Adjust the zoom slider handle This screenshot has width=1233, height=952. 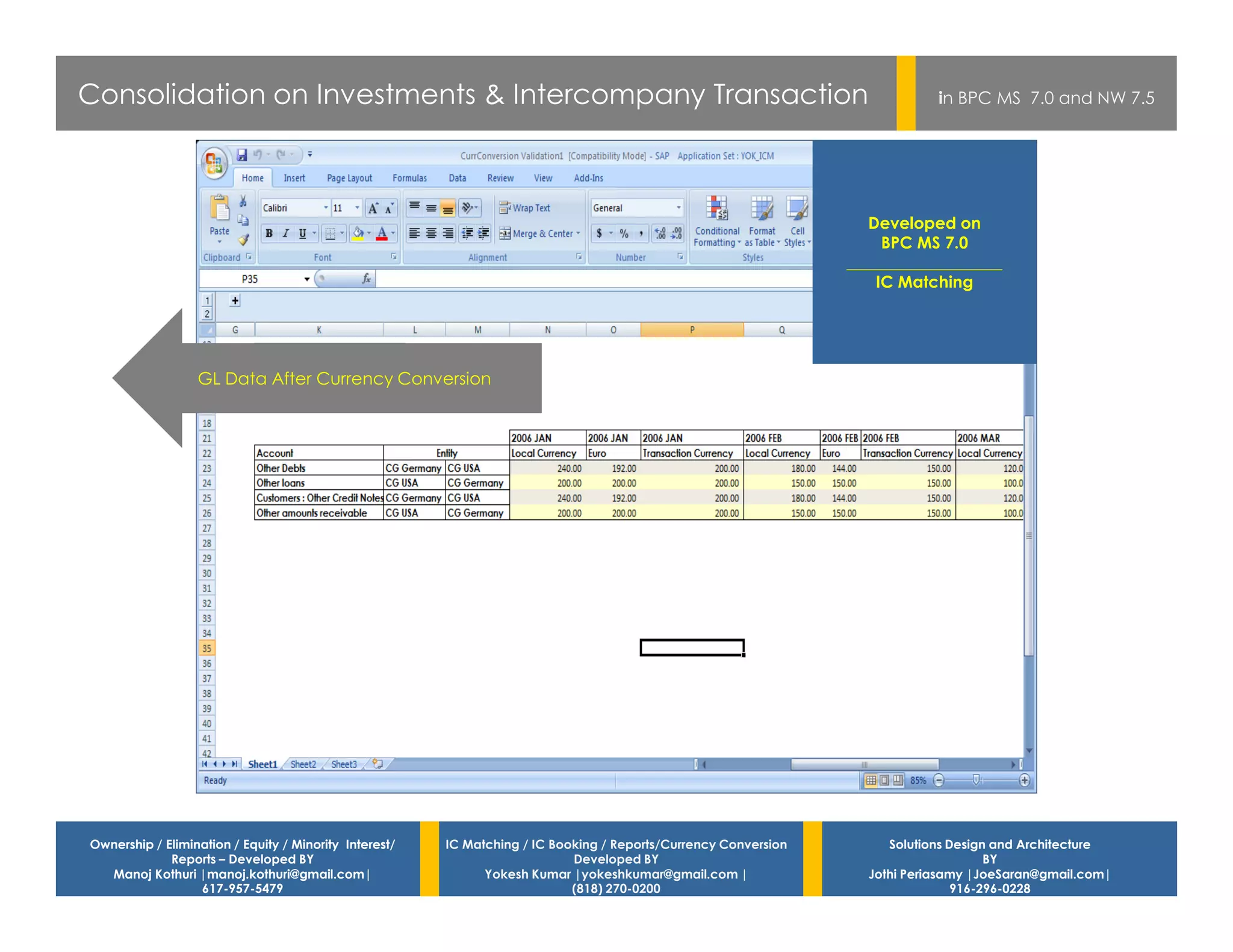pos(976,780)
